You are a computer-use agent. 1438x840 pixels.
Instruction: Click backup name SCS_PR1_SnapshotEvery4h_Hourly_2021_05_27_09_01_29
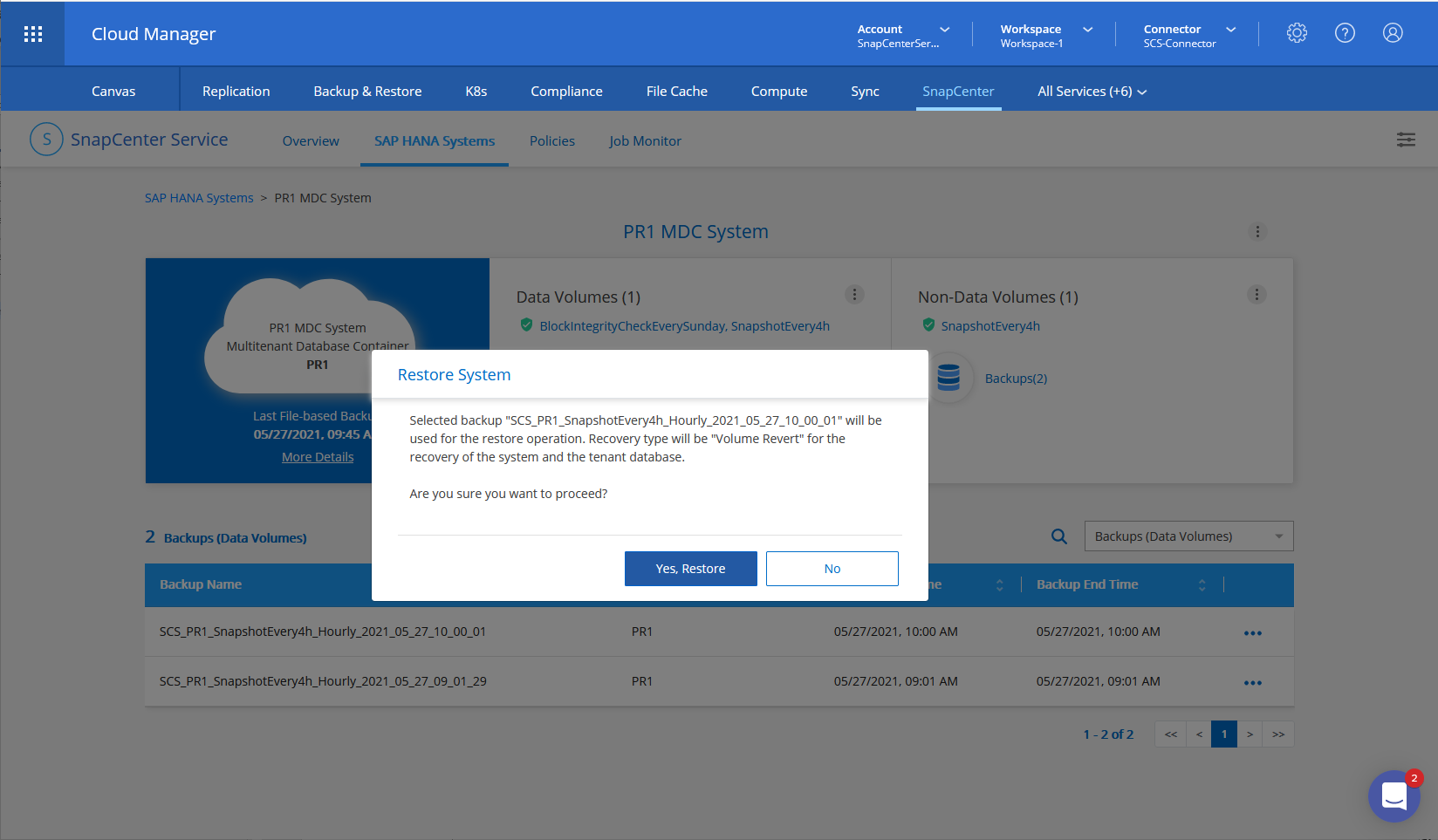point(323,681)
